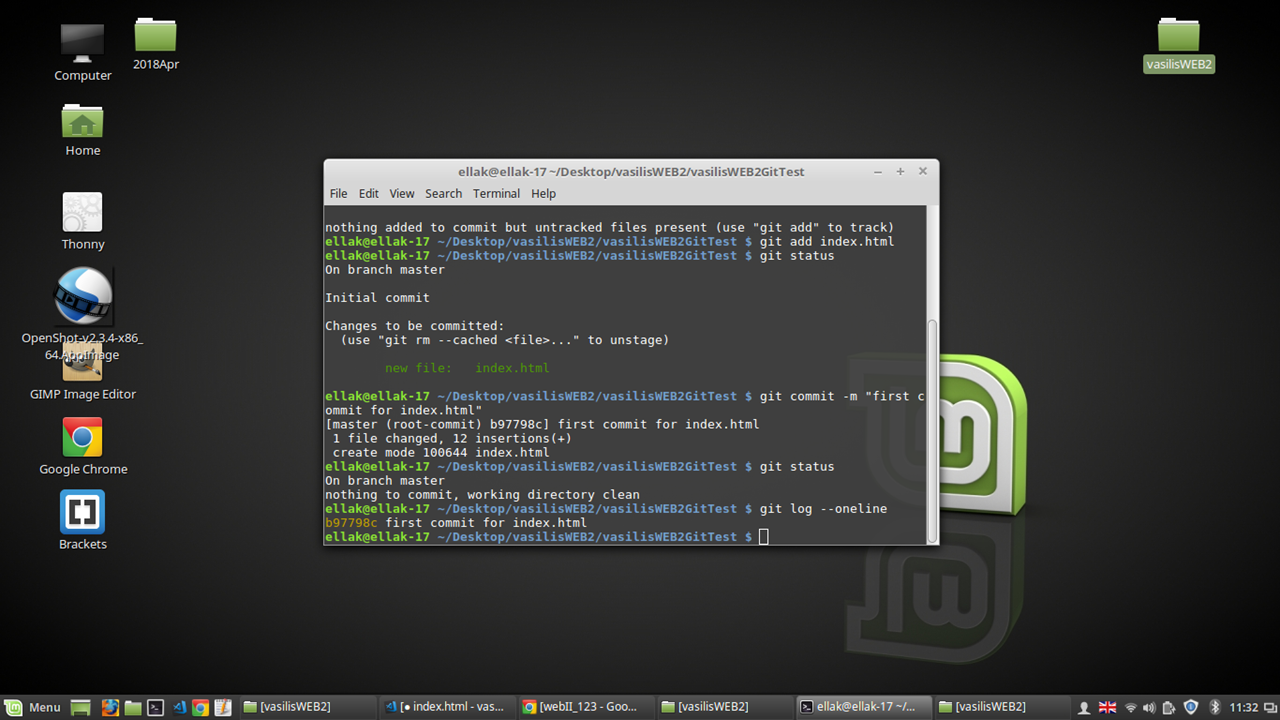Open the terminal Search menu
The height and width of the screenshot is (720, 1280).
point(443,193)
